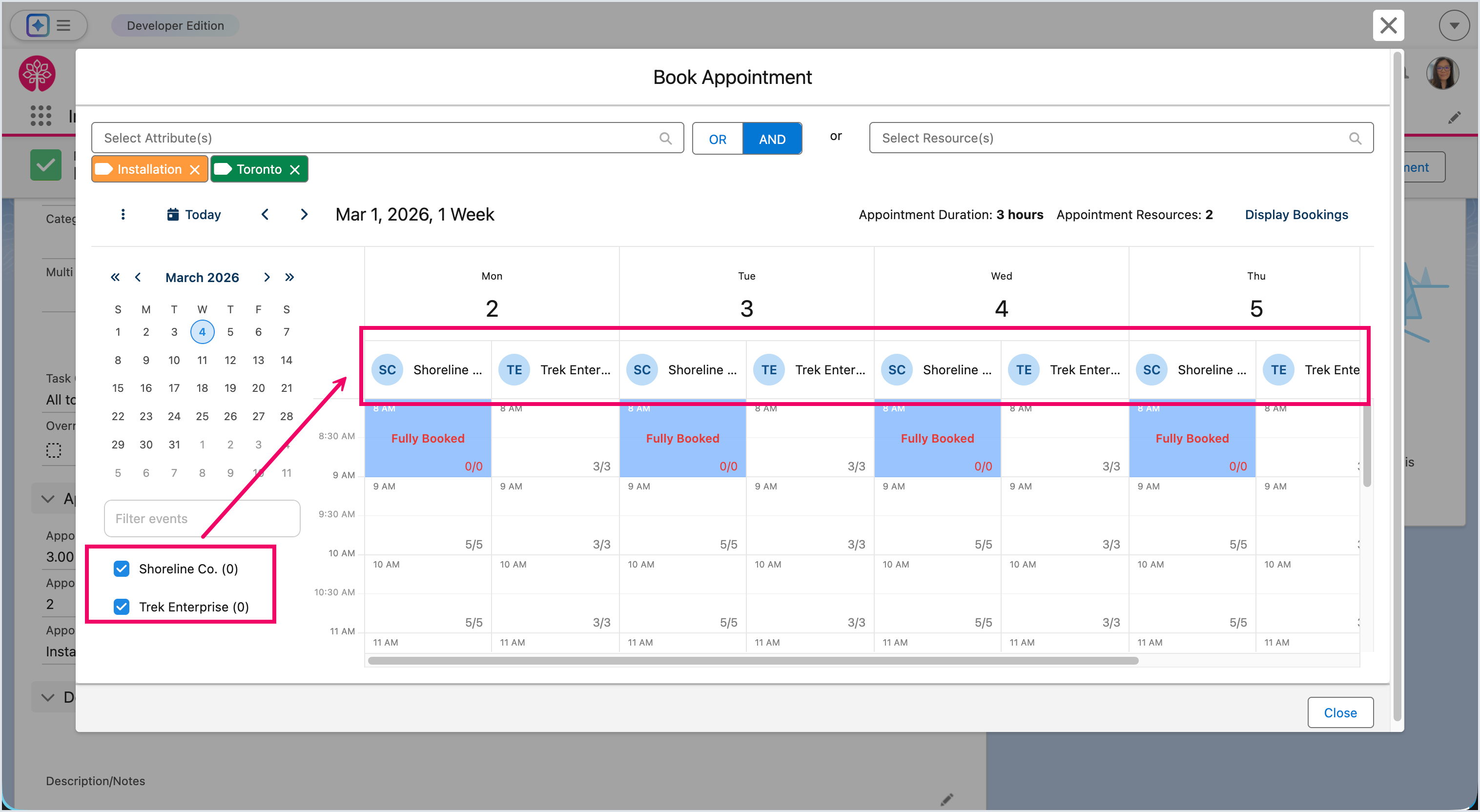Image resolution: width=1480 pixels, height=812 pixels.
Task: Select March 4 in the mini calendar
Action: (x=202, y=332)
